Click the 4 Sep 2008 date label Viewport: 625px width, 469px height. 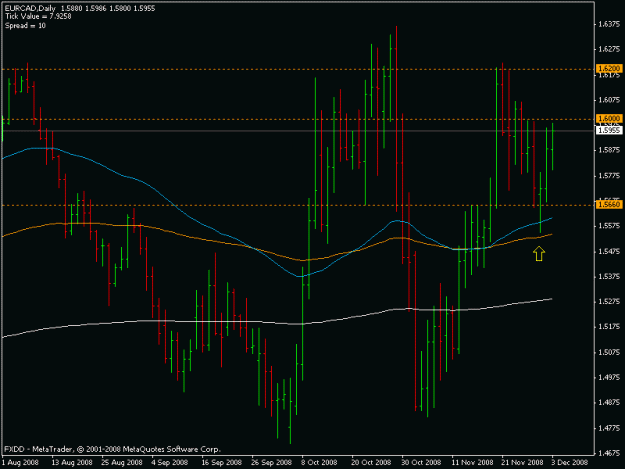[x=169, y=462]
